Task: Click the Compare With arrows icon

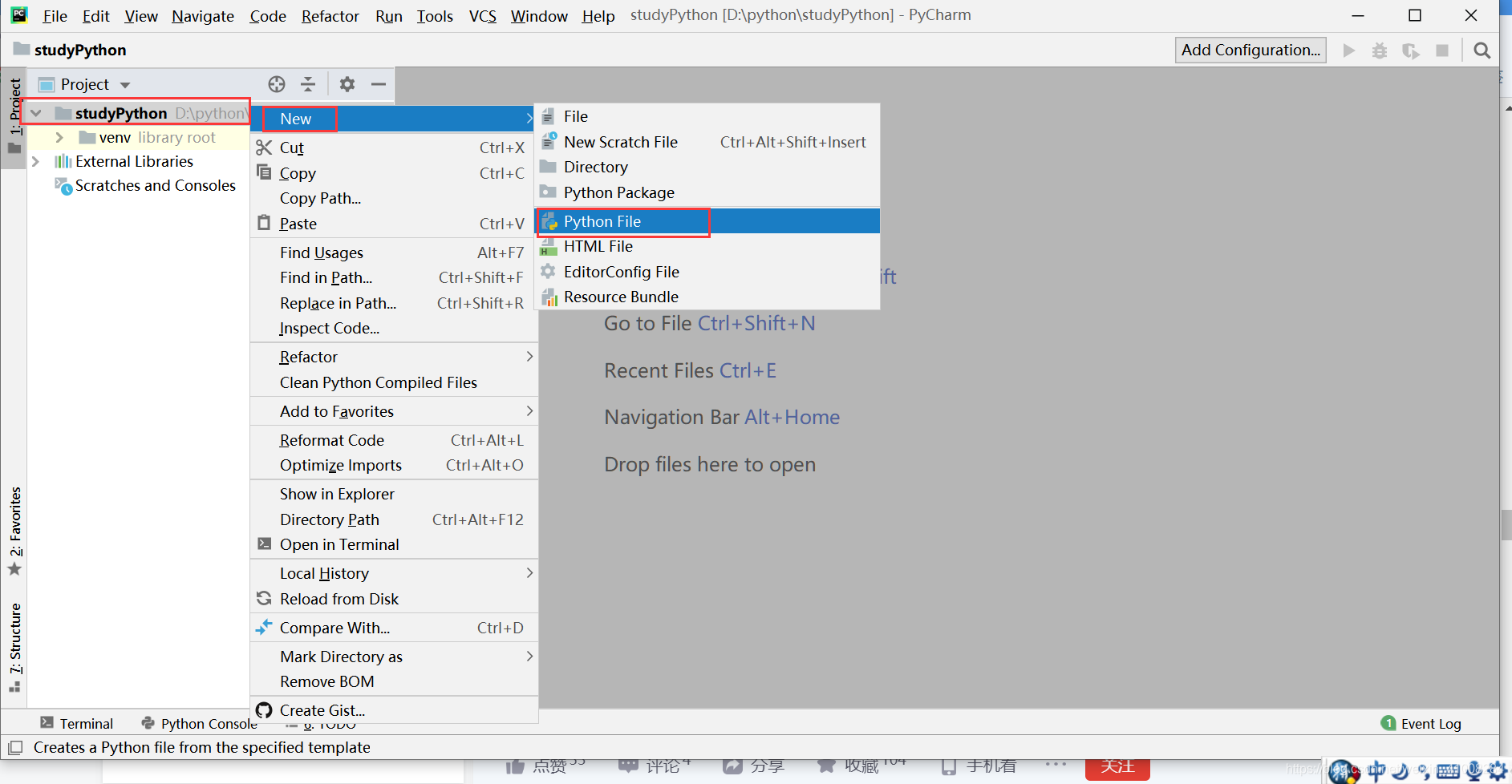Action: pos(264,627)
